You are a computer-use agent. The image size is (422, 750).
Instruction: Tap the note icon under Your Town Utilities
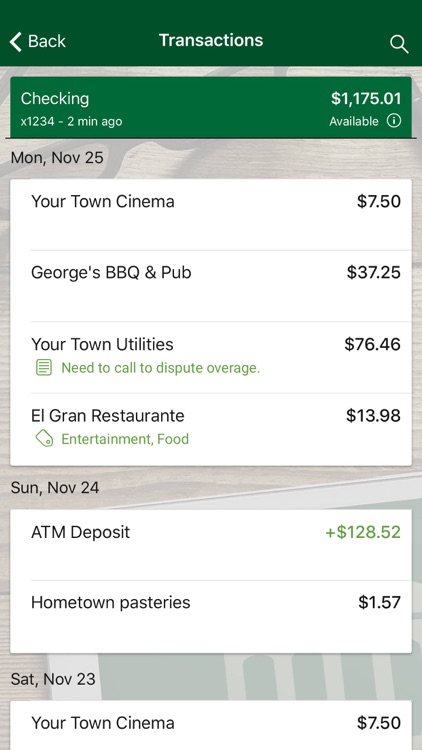[44, 368]
